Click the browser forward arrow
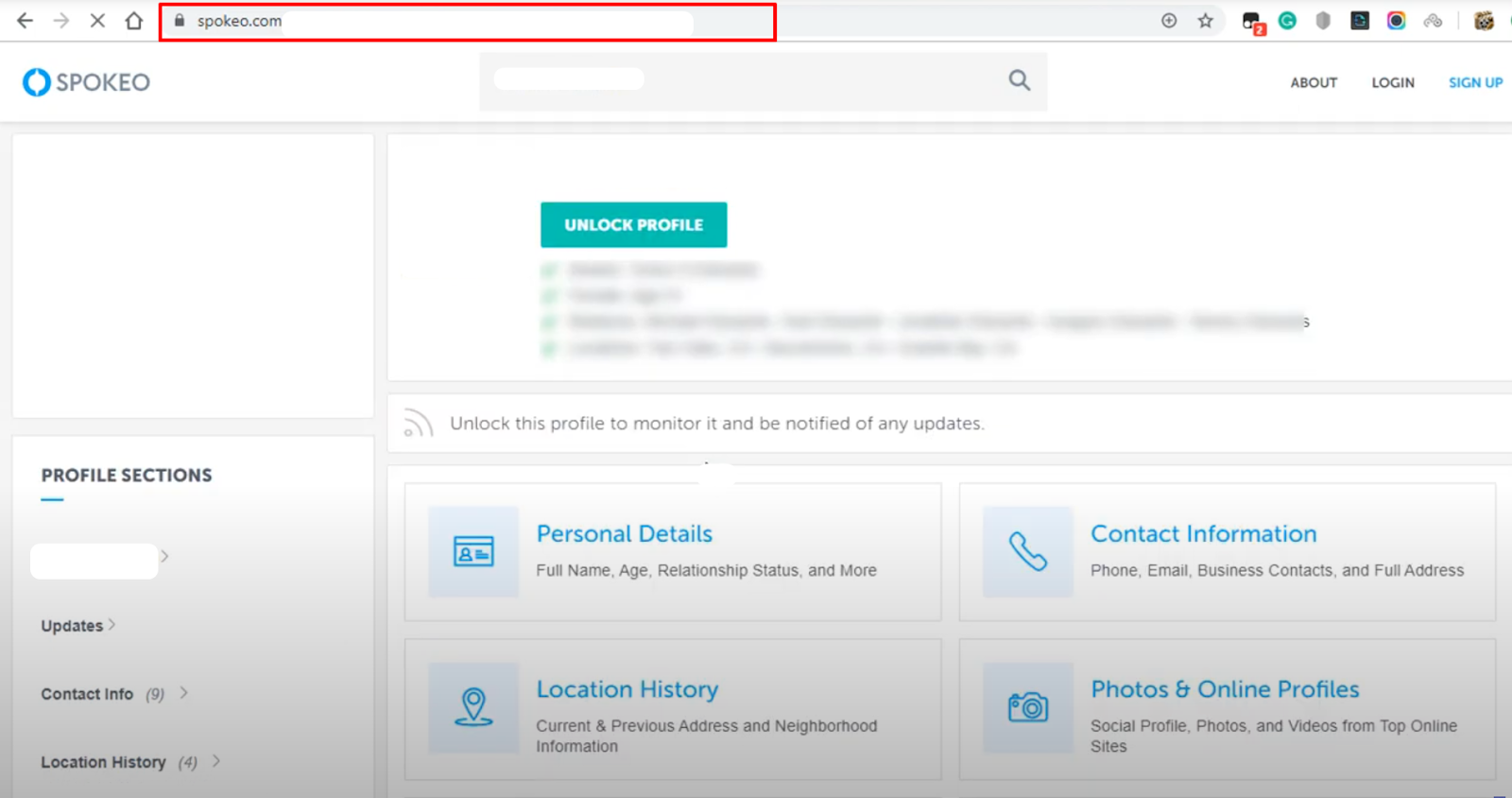Viewport: 1512px width, 798px height. [61, 21]
